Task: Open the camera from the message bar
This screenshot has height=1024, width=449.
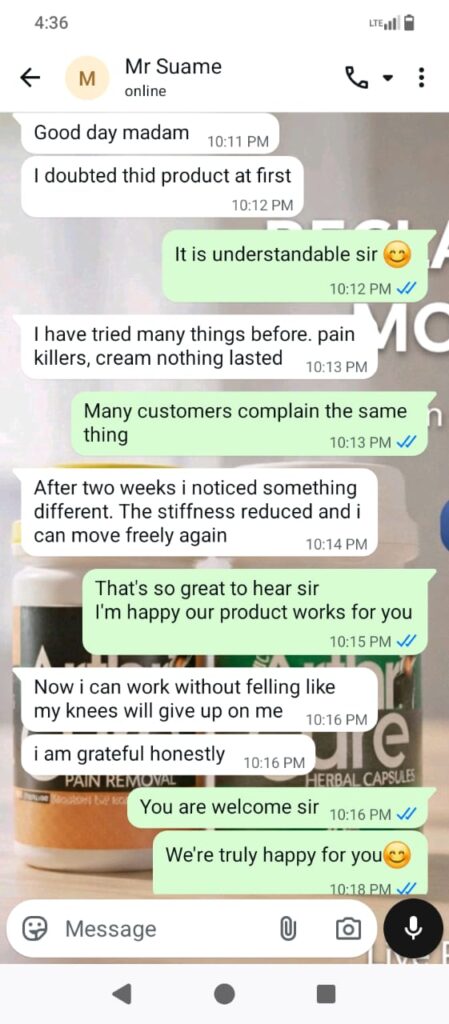Action: coord(348,928)
